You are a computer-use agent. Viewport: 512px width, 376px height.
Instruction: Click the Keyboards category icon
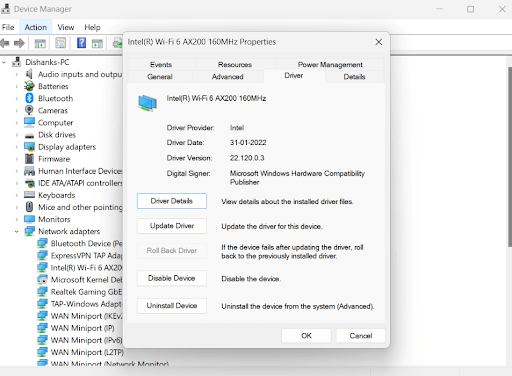tap(29, 195)
